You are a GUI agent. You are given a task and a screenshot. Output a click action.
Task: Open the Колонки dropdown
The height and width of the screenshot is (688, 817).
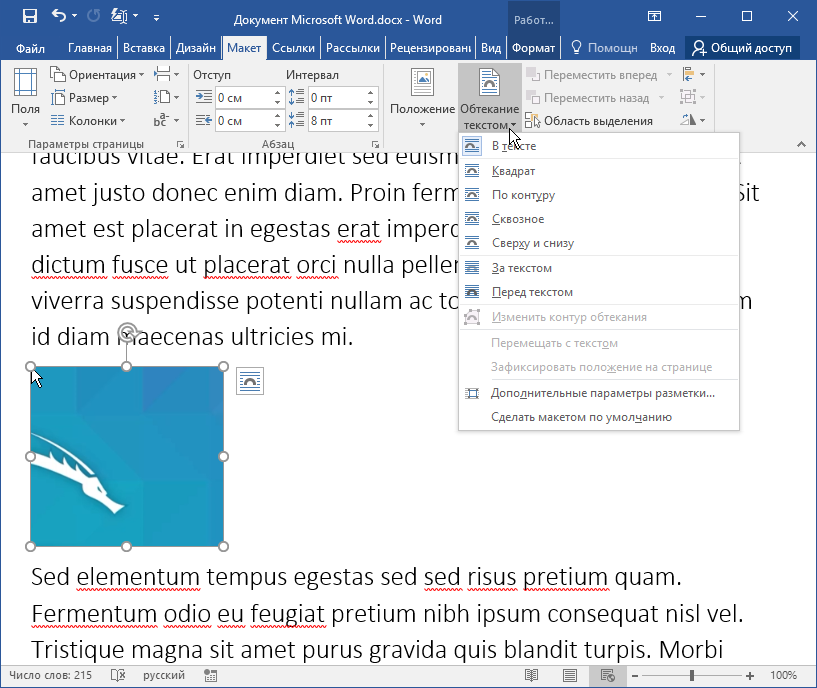point(88,120)
